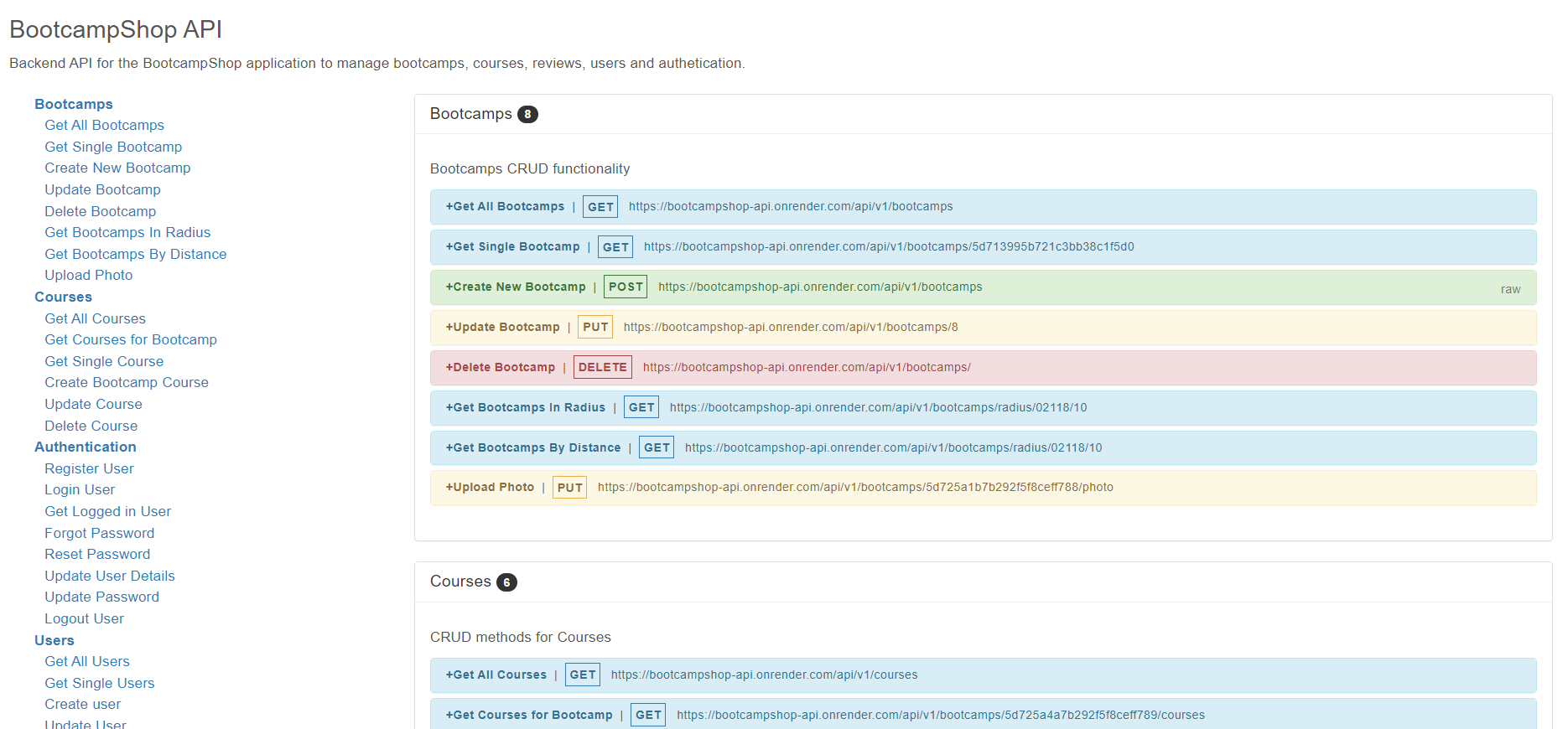The height and width of the screenshot is (729, 1568).
Task: Open Delete Bootcamp sidebar link
Action: [x=100, y=211]
